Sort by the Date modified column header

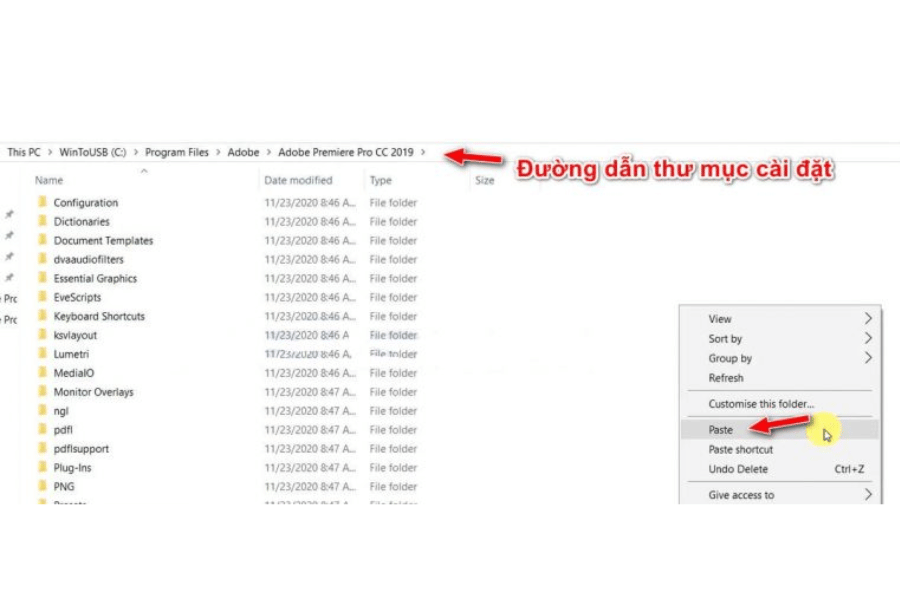298,181
